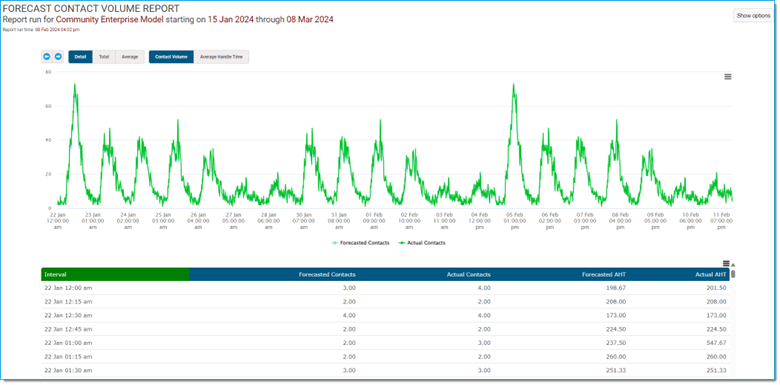The height and width of the screenshot is (385, 780).
Task: Open the table hamburger menu icon
Action: coord(726,264)
